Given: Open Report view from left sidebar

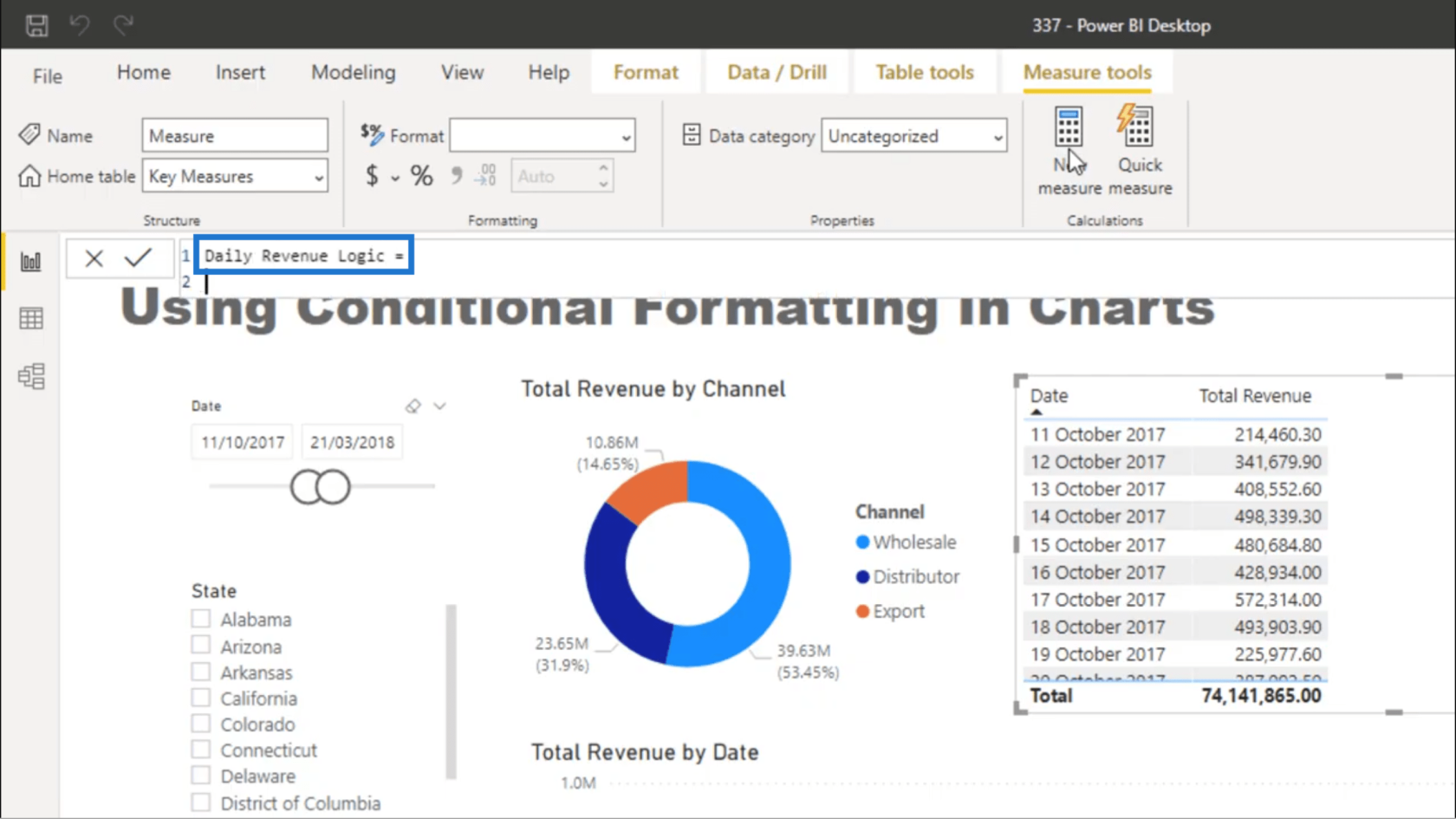Looking at the screenshot, I should pos(31,262).
